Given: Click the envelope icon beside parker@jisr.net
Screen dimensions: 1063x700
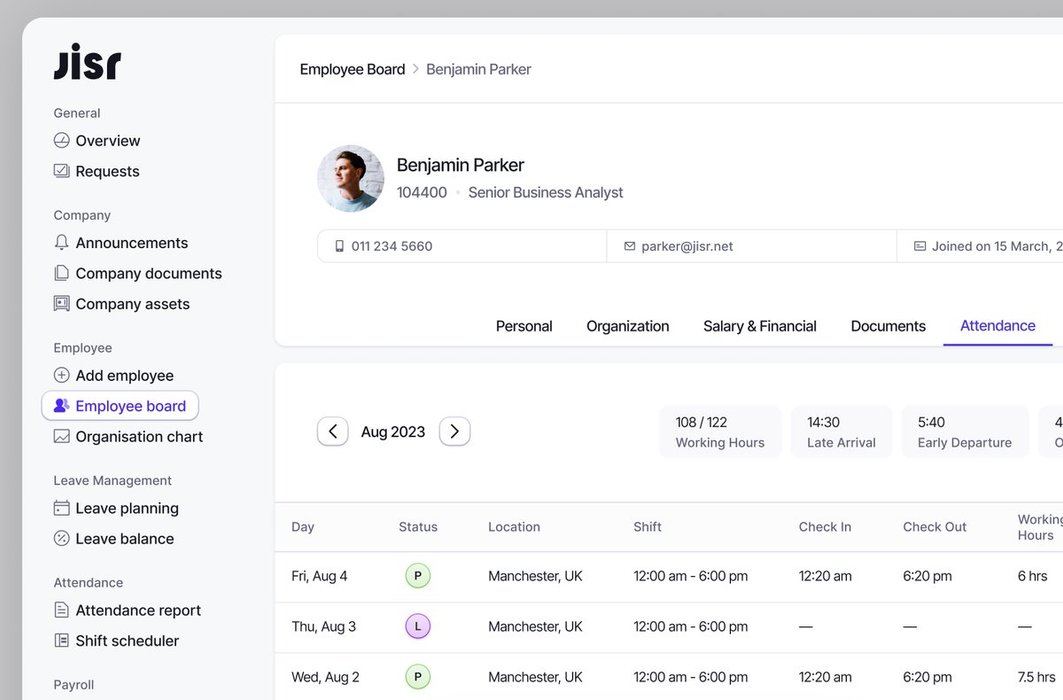Looking at the screenshot, I should point(630,246).
